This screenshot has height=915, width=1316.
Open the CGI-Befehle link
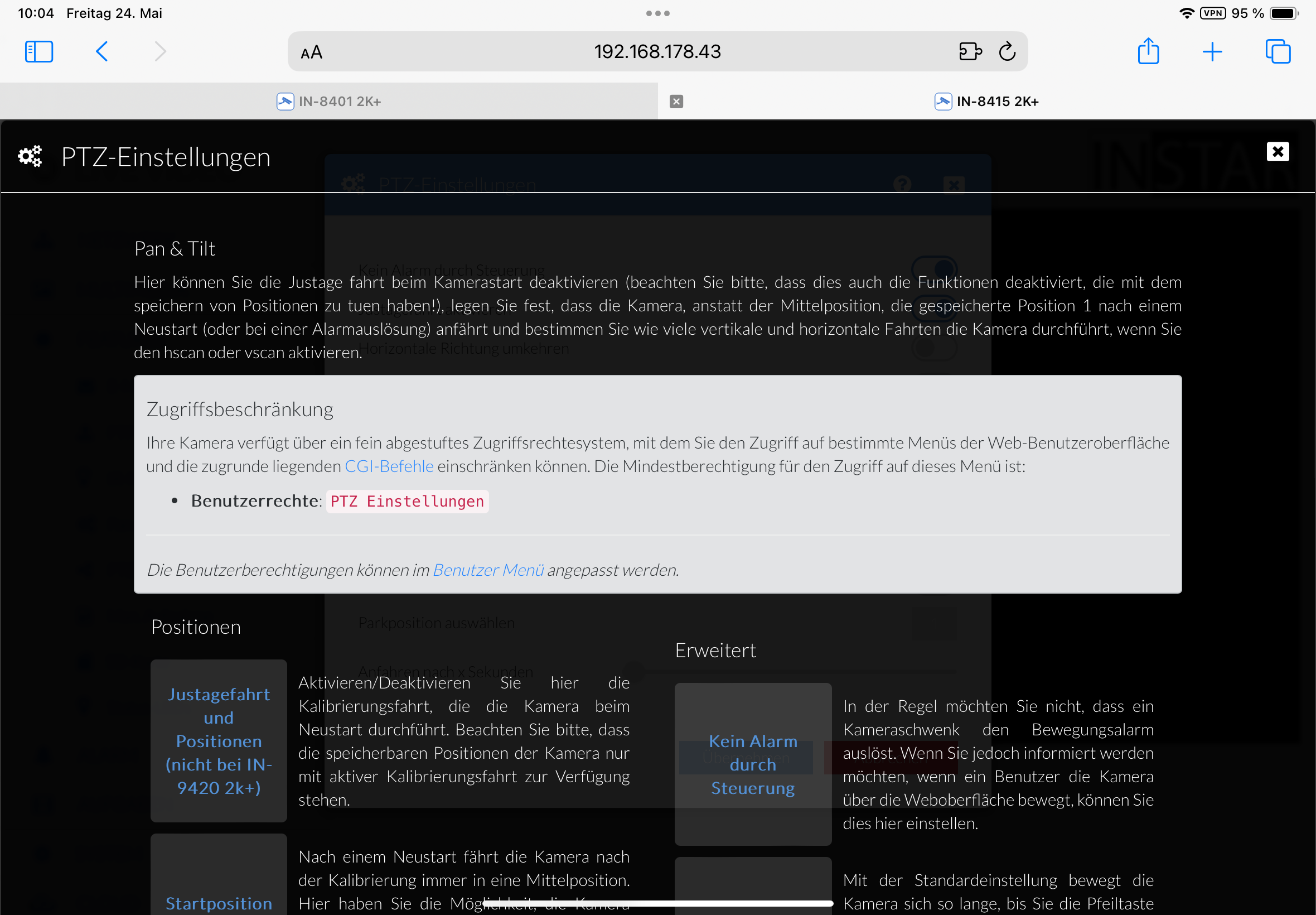pyautogui.click(x=389, y=466)
